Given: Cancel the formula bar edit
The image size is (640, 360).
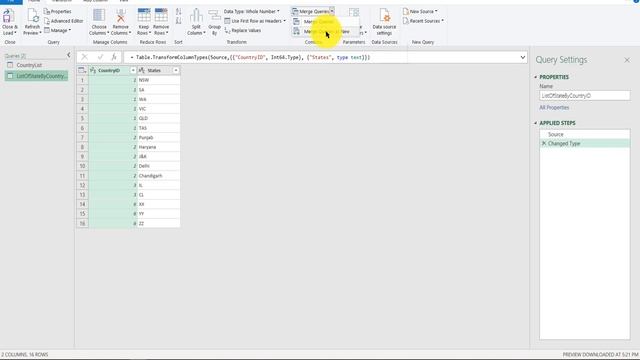Looking at the screenshot, I should point(84,57).
